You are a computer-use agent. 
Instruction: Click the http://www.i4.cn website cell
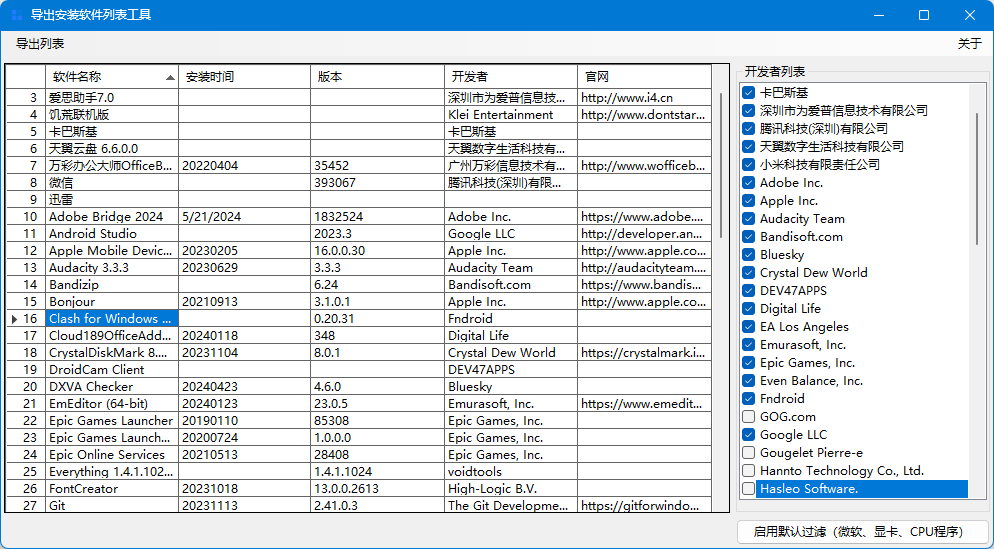644,98
